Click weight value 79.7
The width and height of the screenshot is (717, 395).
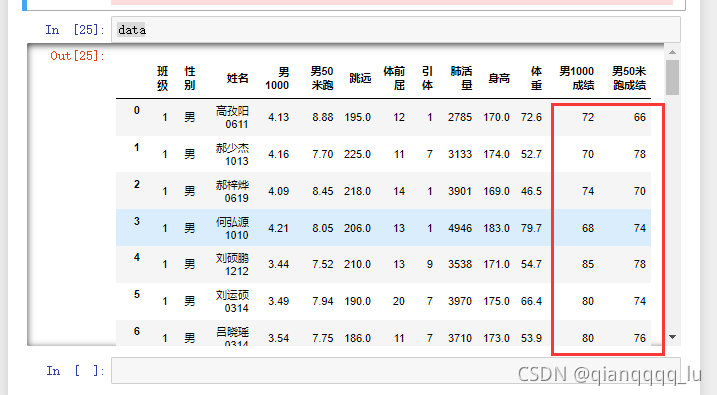tap(531, 228)
